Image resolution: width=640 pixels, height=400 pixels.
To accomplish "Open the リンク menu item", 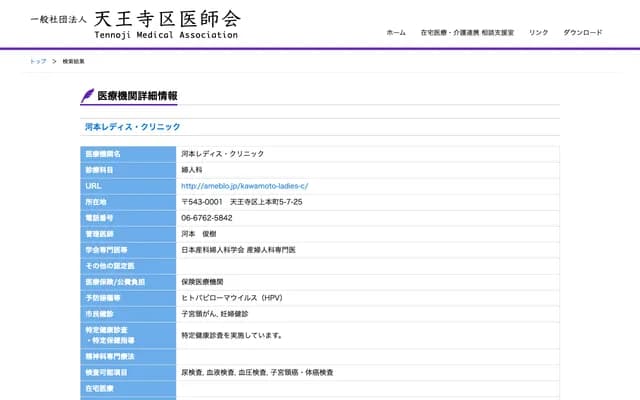I will pyautogui.click(x=538, y=33).
